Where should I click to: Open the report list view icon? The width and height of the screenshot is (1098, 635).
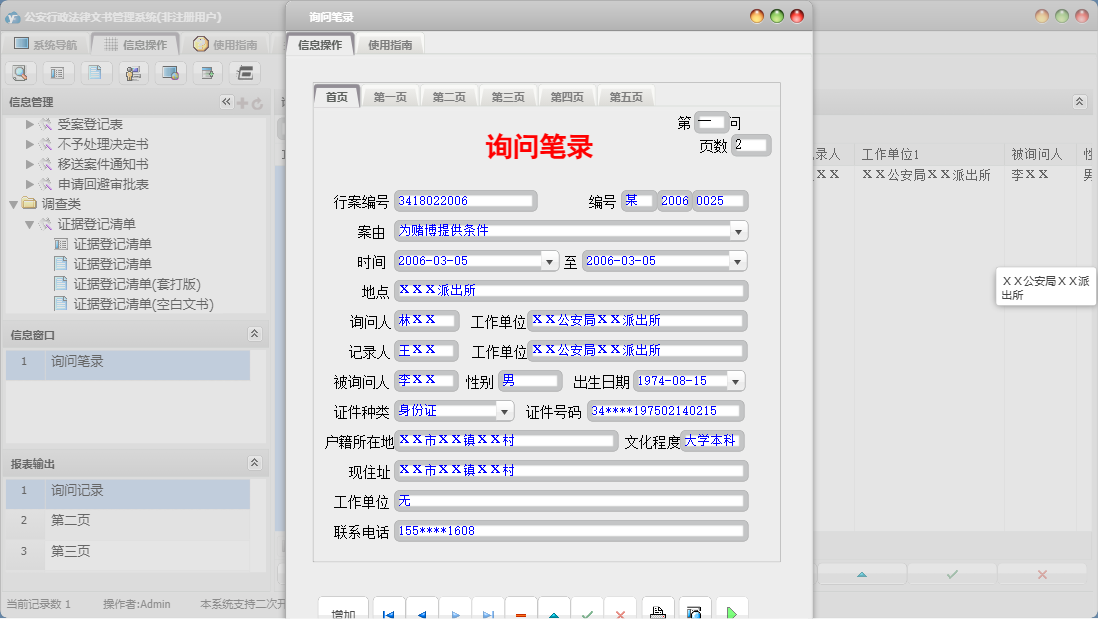pos(58,73)
